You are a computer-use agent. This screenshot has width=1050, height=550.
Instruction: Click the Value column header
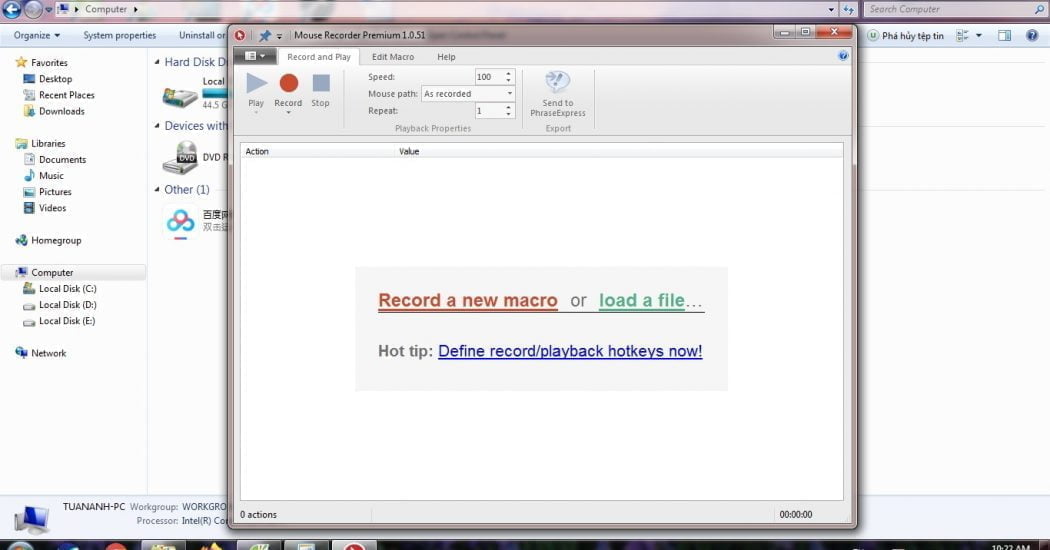point(409,151)
